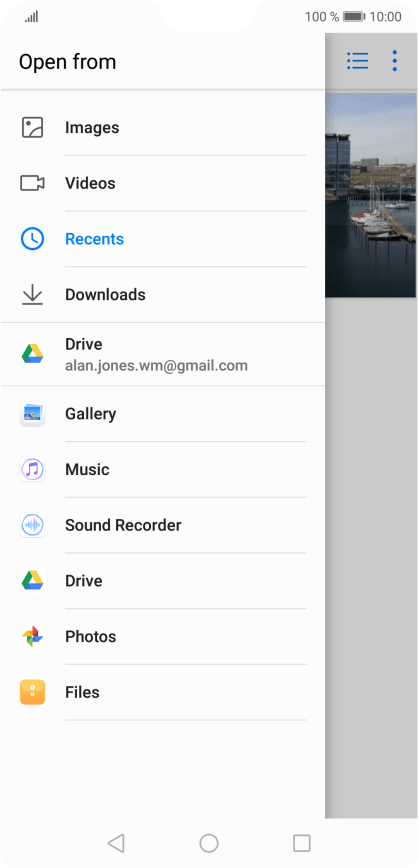Open the Gallery app icon

(x=32, y=414)
